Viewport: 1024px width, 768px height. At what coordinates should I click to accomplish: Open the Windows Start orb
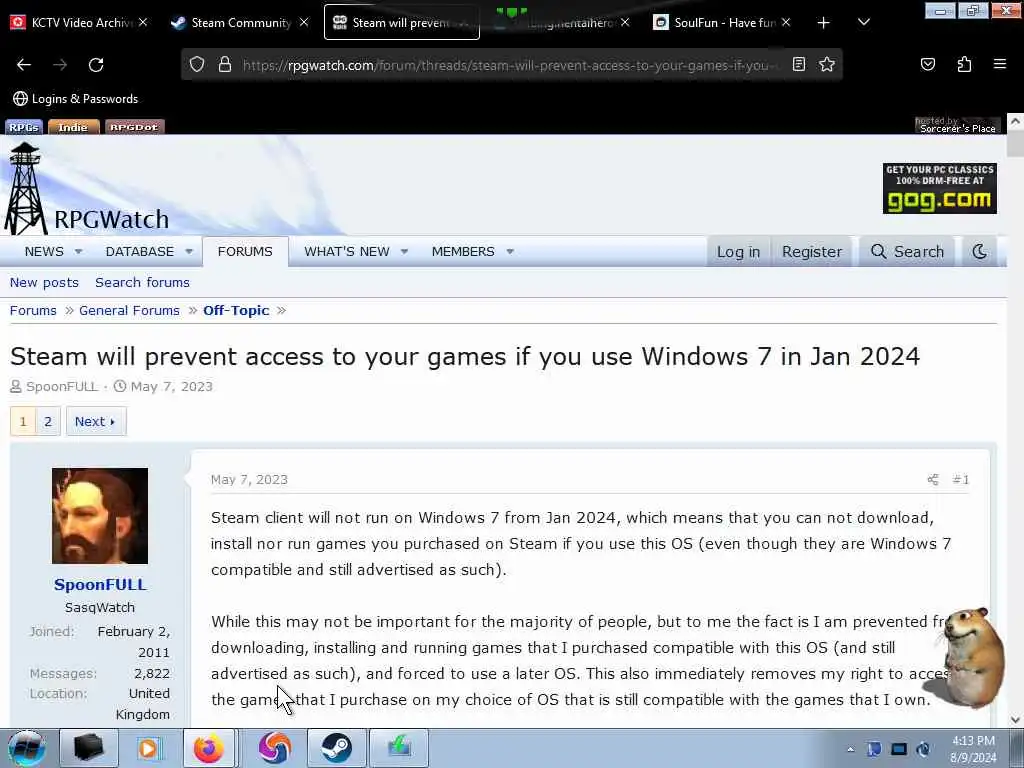tap(26, 748)
